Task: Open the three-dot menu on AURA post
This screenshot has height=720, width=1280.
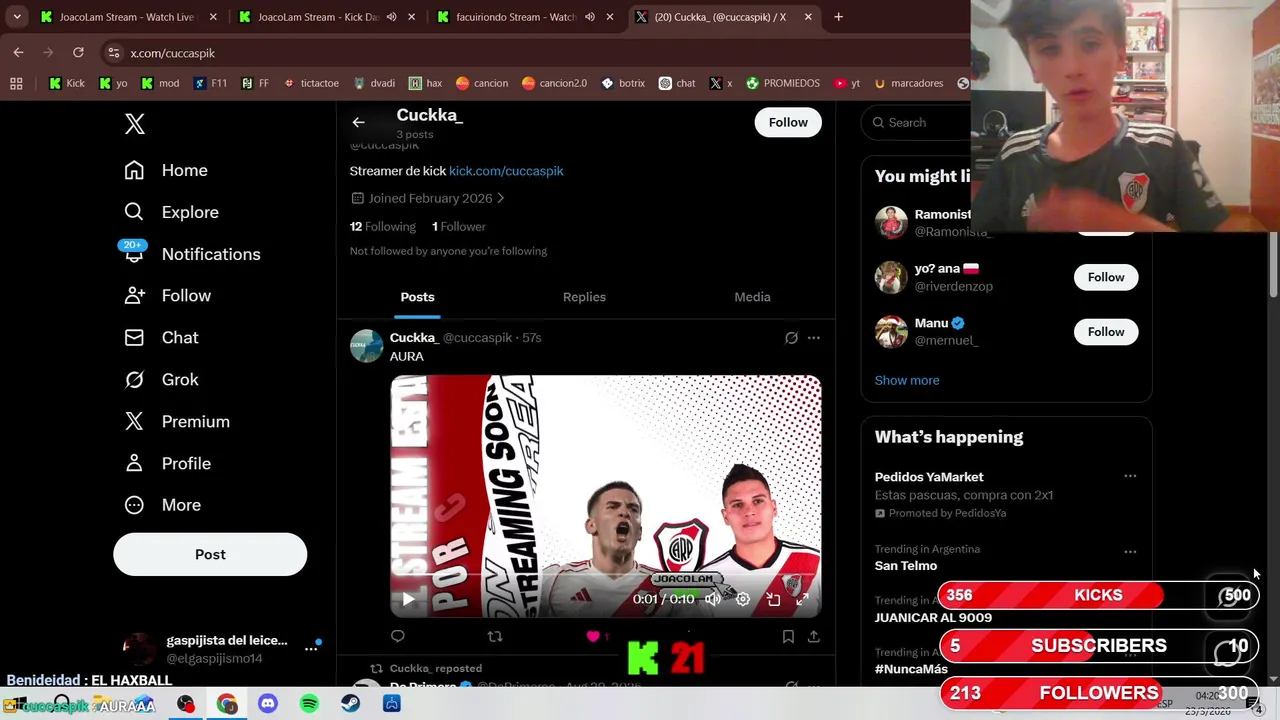Action: point(814,338)
